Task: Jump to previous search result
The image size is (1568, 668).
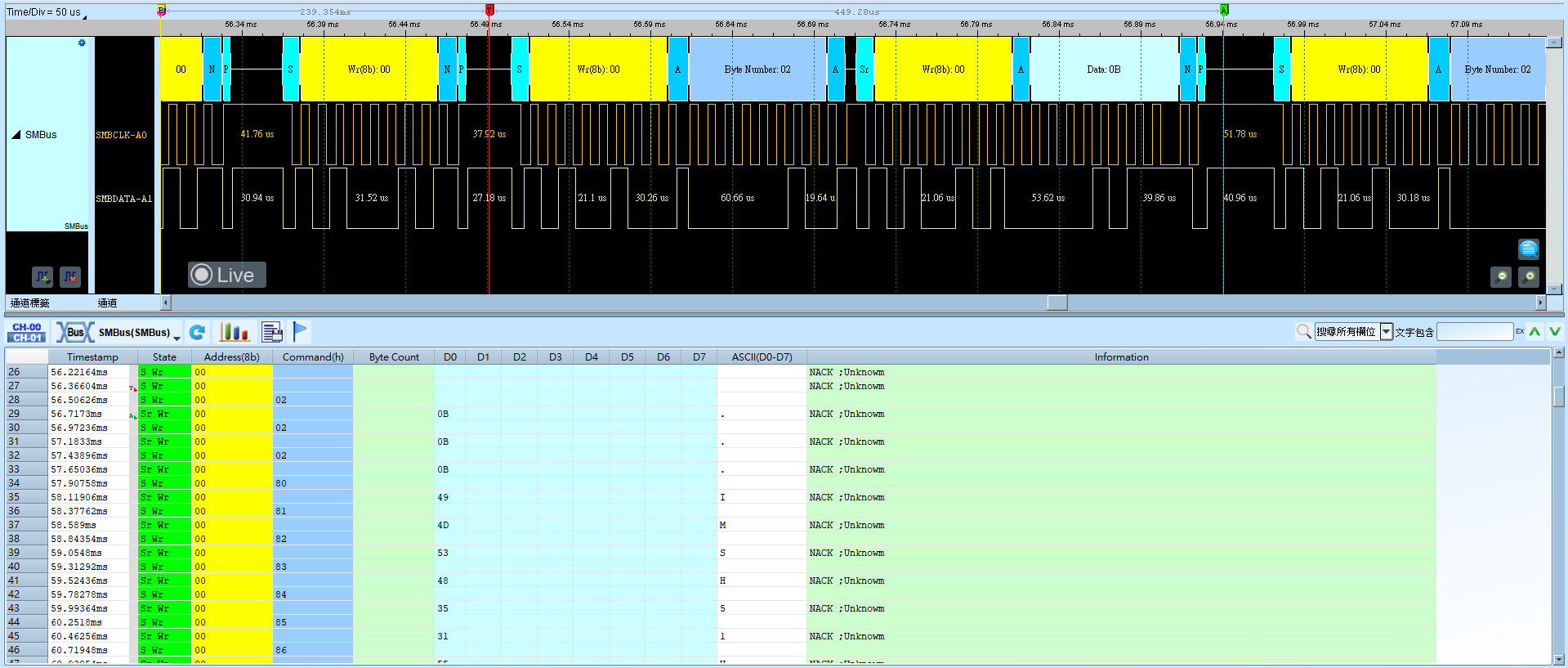Action: [x=1534, y=331]
